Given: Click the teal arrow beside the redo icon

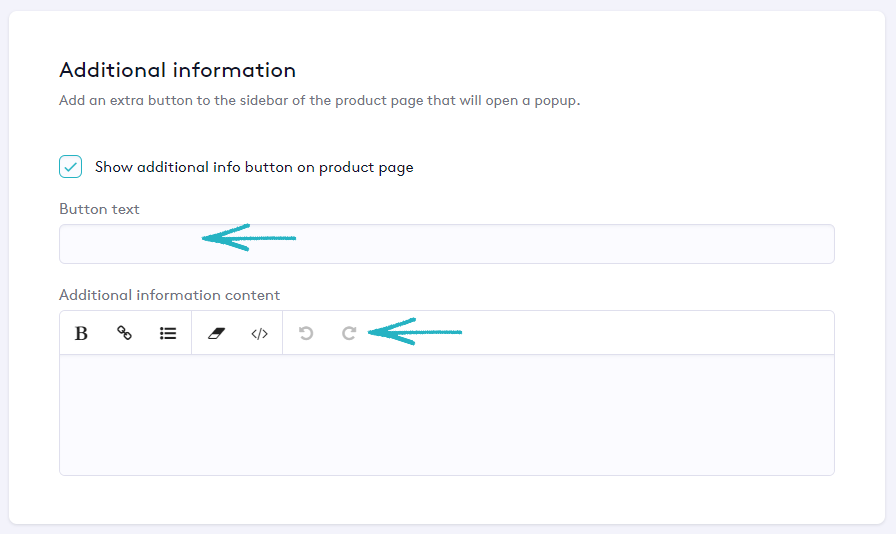Looking at the screenshot, I should (414, 332).
